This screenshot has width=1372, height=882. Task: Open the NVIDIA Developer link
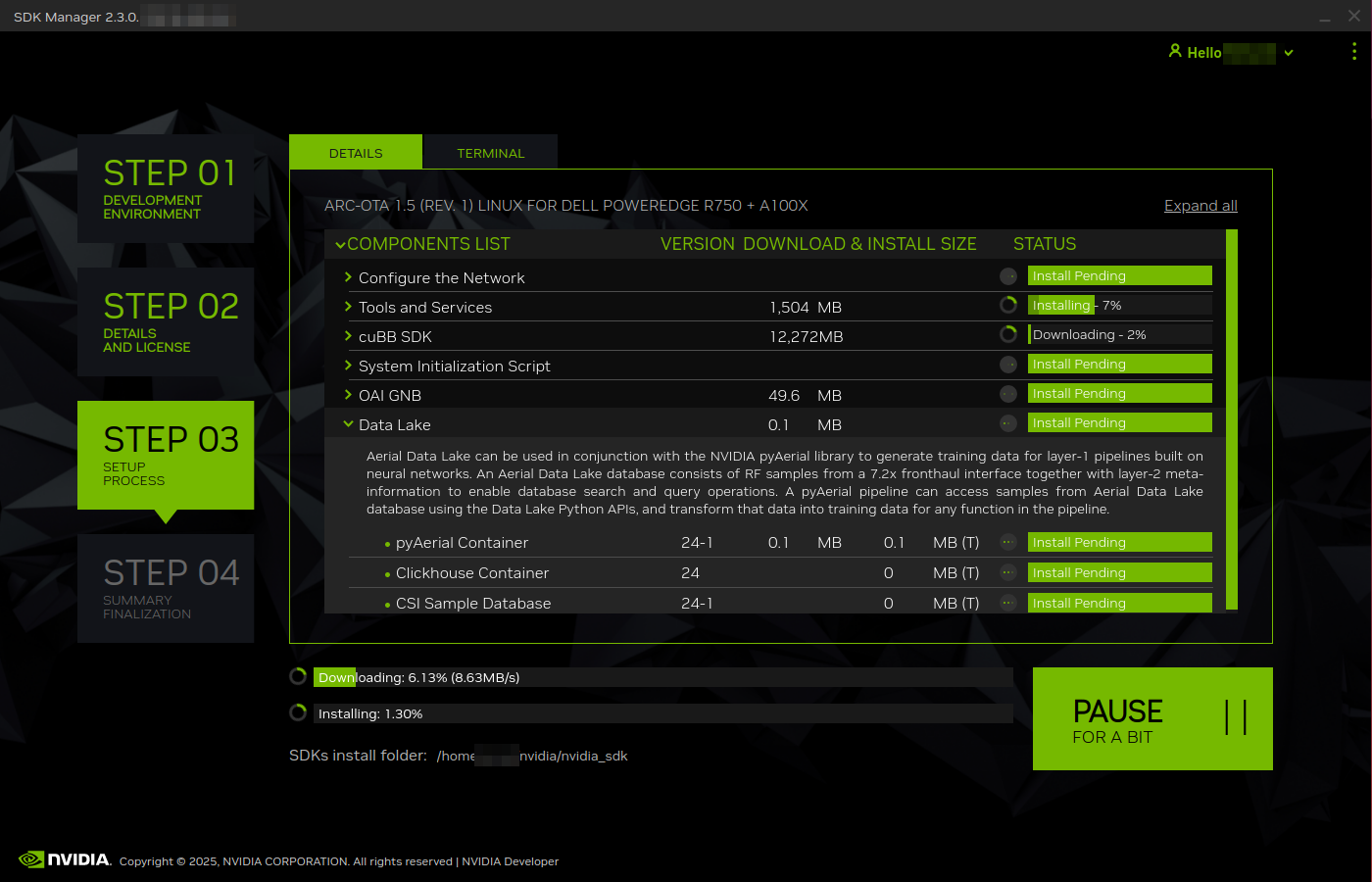(x=510, y=861)
